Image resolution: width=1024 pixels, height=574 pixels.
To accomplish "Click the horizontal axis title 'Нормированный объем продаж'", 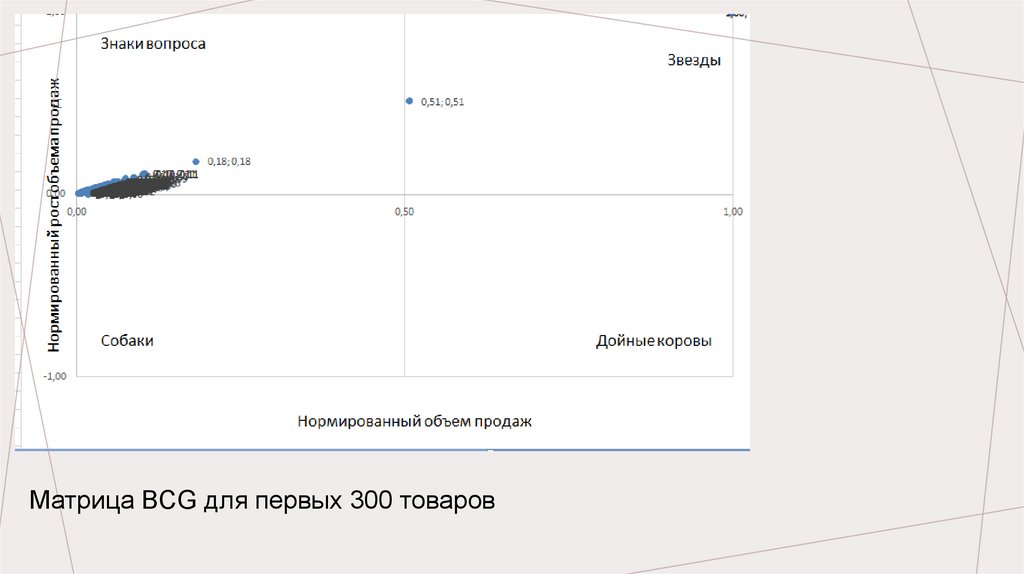I will (415, 421).
